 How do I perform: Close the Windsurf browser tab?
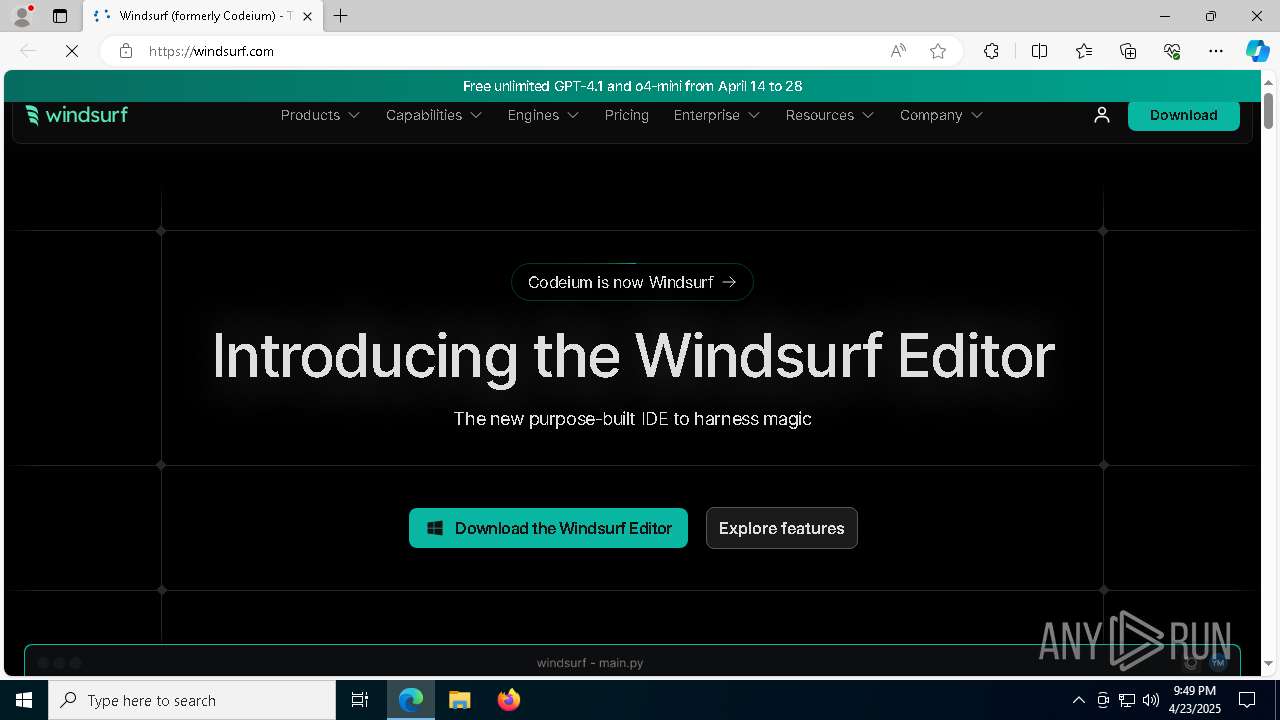pos(308,16)
